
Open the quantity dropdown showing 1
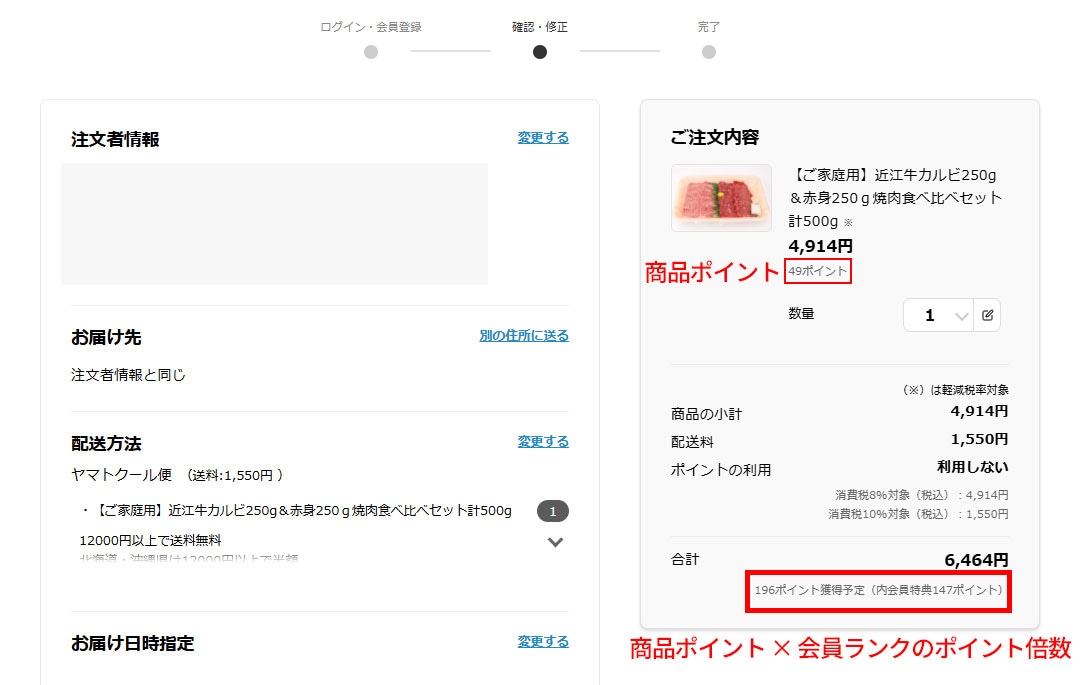pos(939,315)
